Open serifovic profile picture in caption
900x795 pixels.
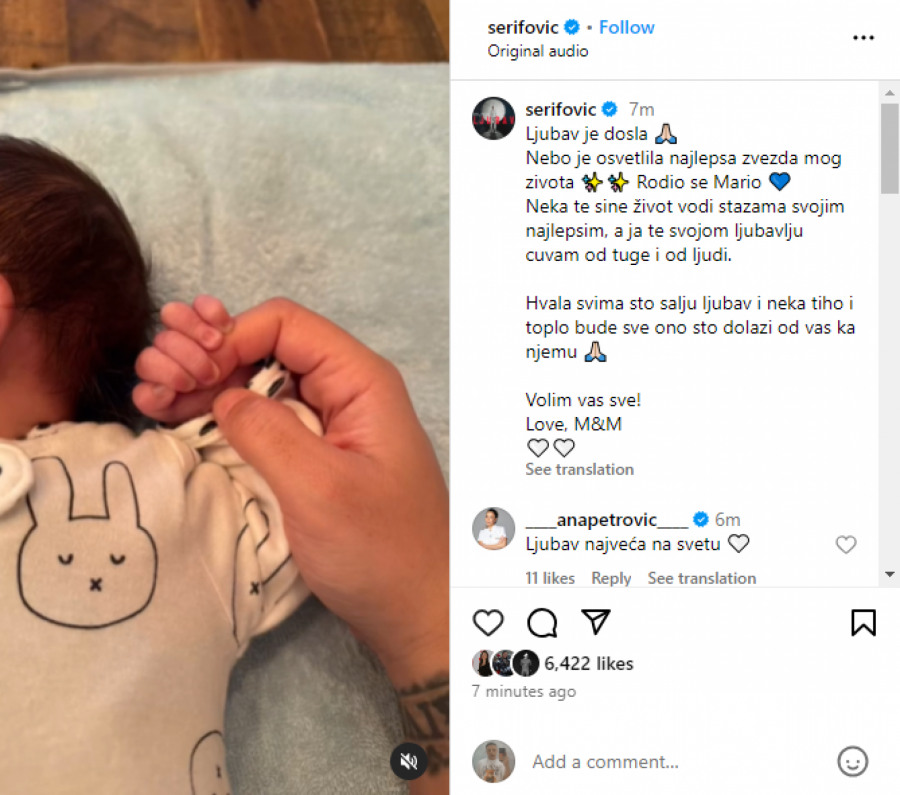coord(493,119)
